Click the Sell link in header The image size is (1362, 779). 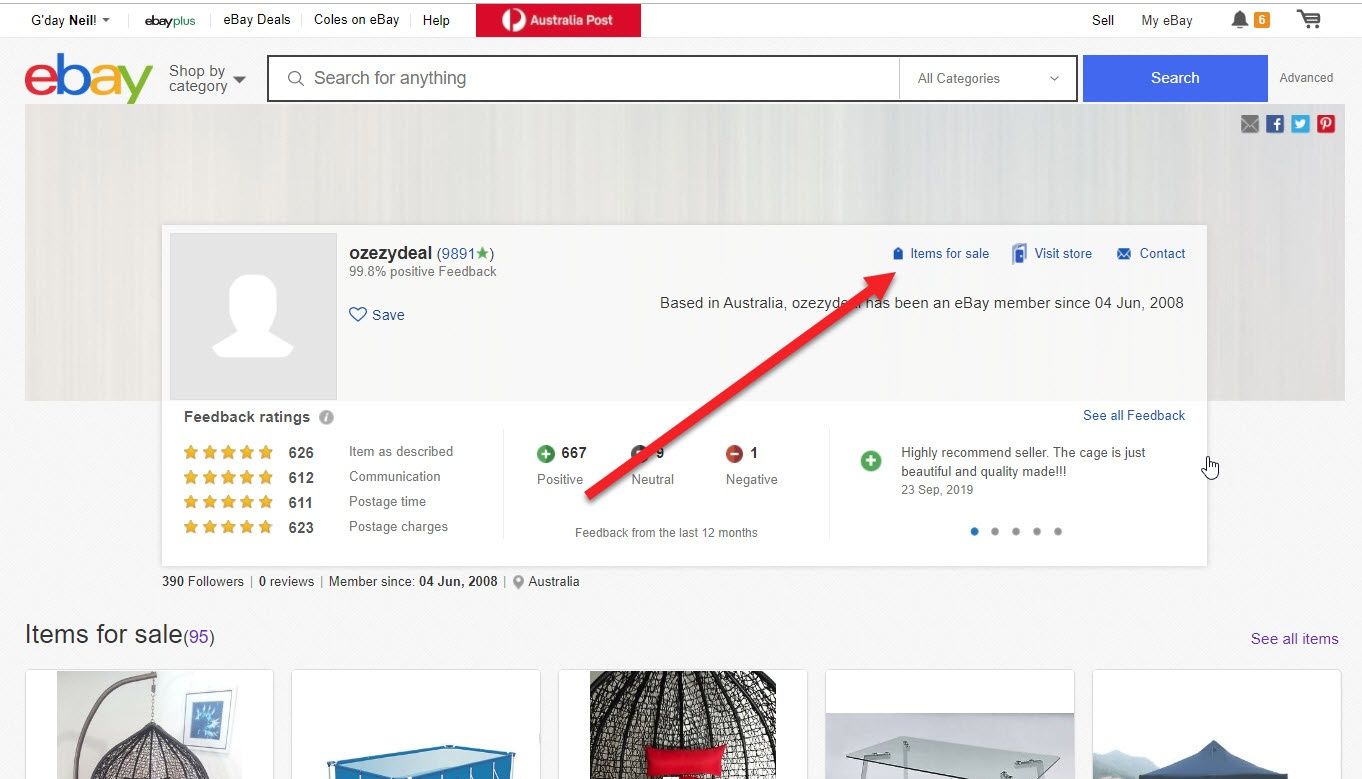pyautogui.click(x=1103, y=20)
